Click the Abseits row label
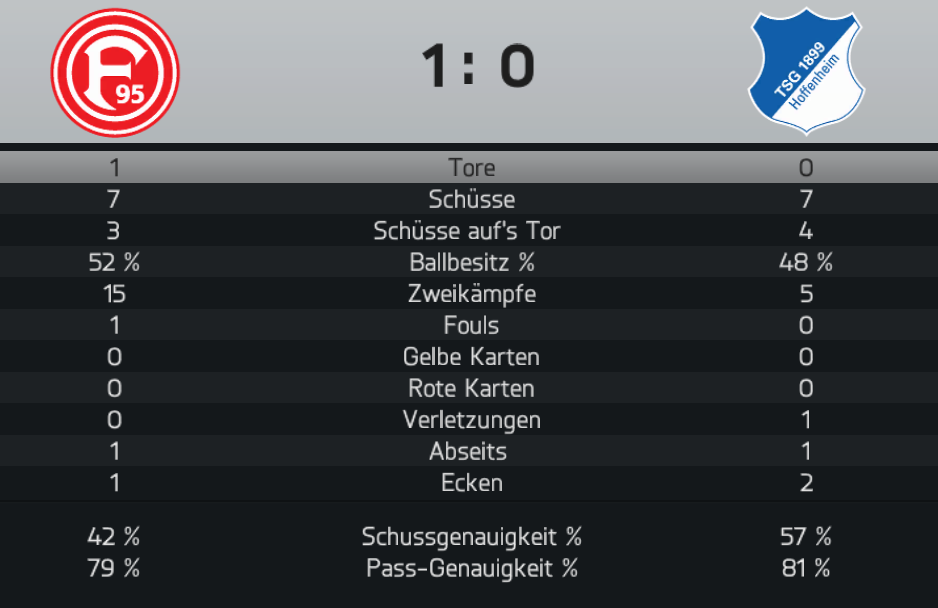The height and width of the screenshot is (608, 938). pyautogui.click(x=468, y=452)
